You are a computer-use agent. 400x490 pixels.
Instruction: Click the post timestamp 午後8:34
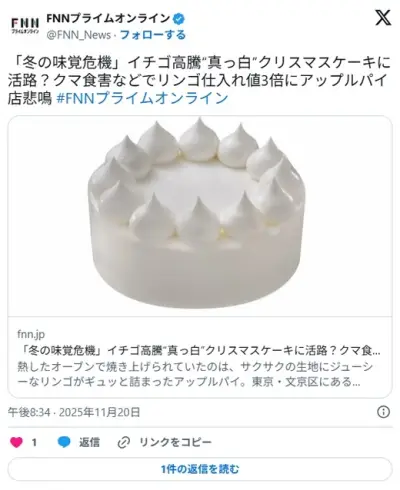(29, 412)
